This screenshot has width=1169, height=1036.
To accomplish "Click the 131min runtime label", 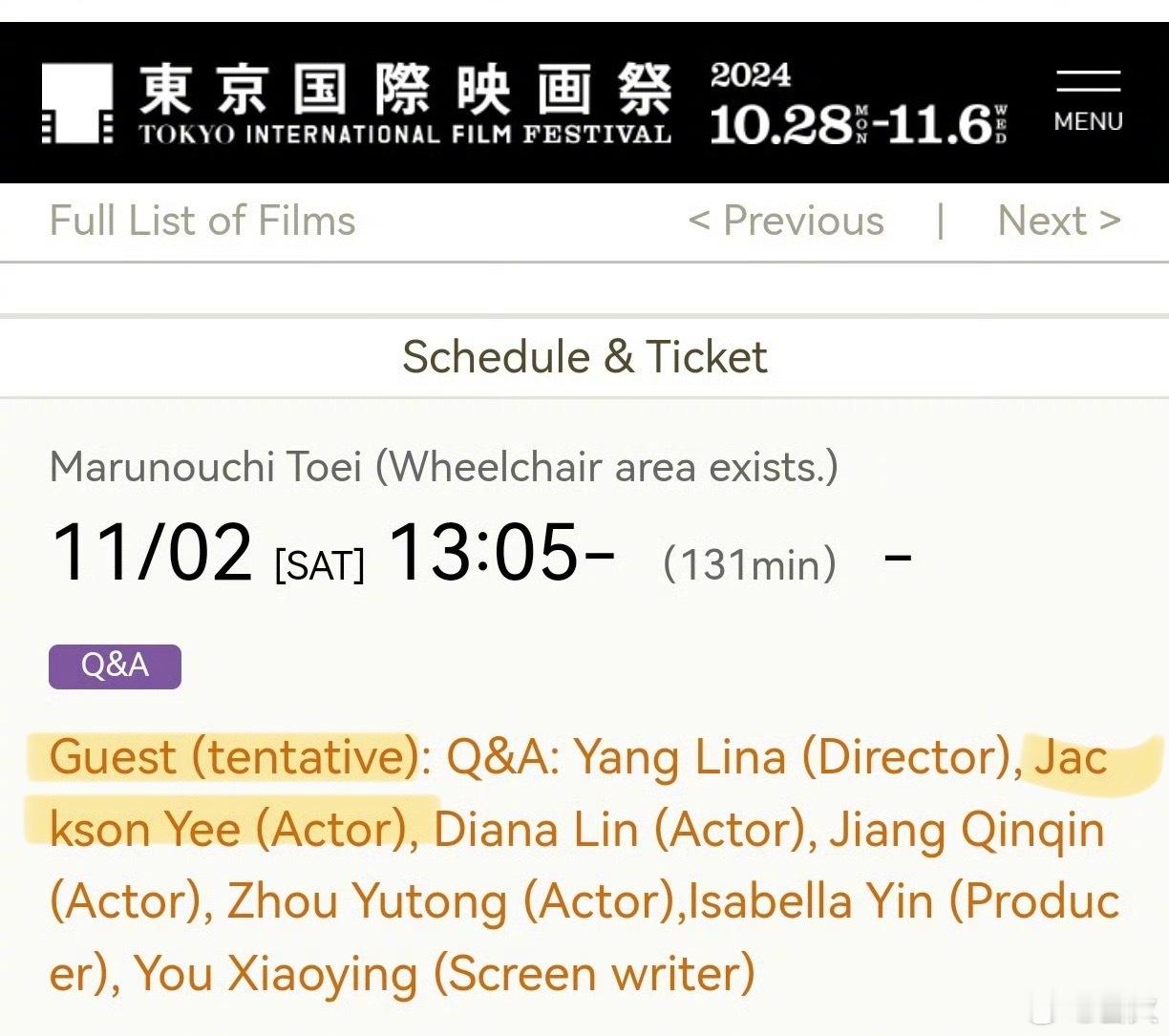I will click(750, 563).
